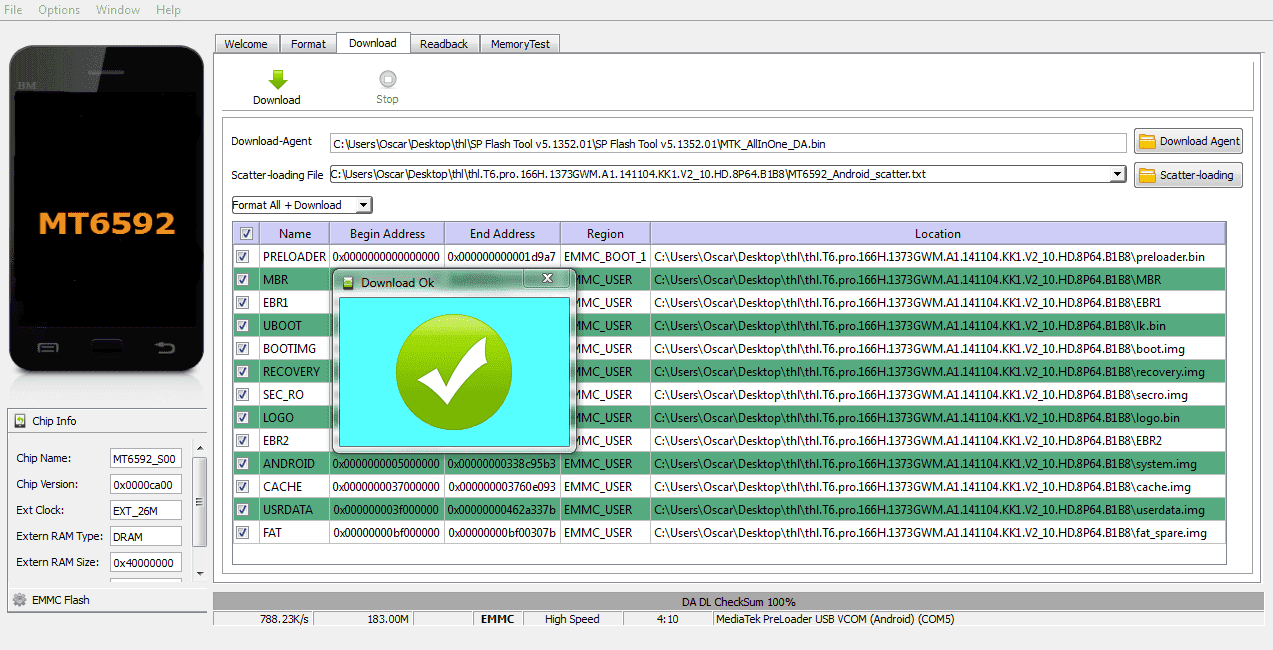Click the userdata.img location cell

click(x=938, y=510)
